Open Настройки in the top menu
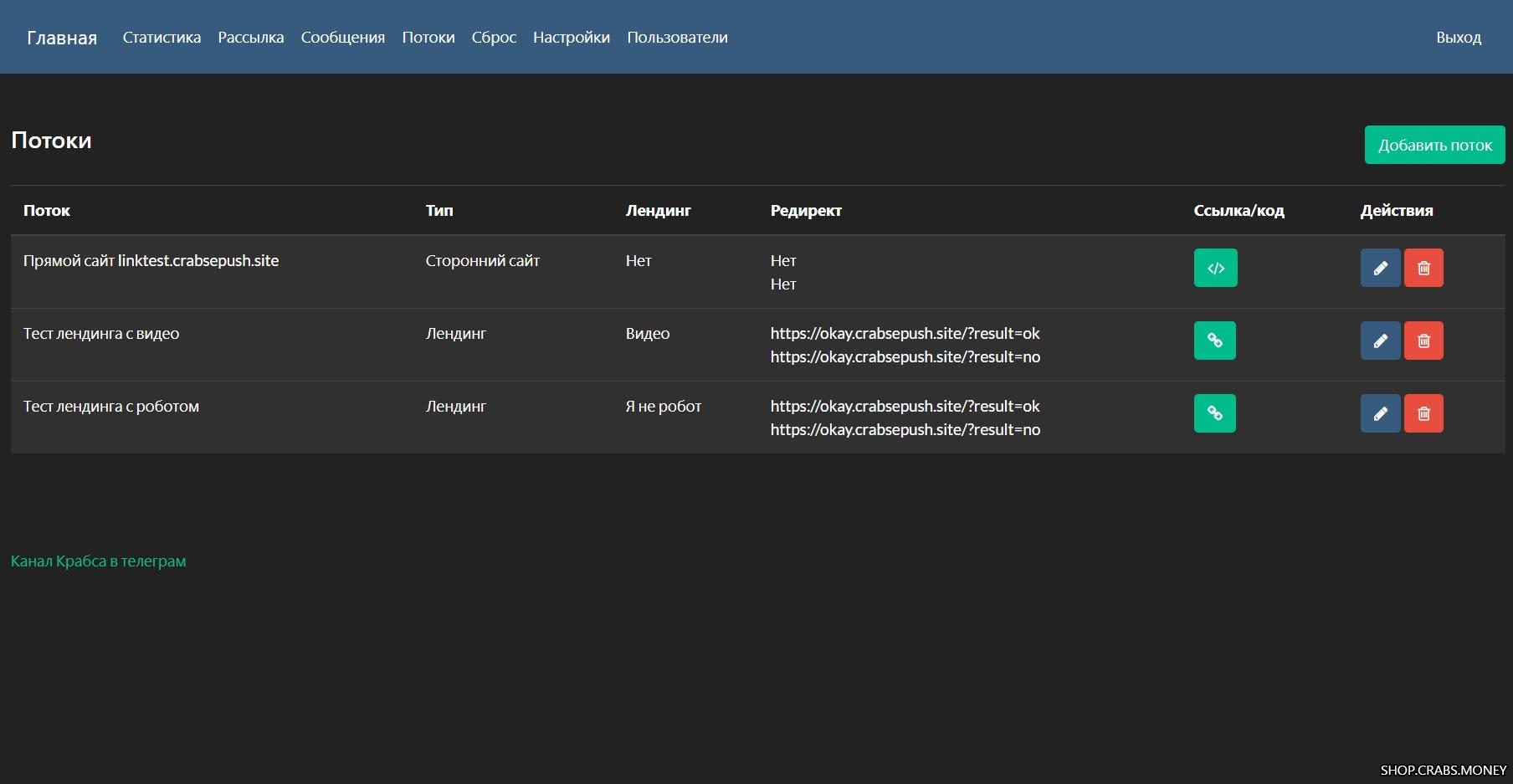 point(572,38)
